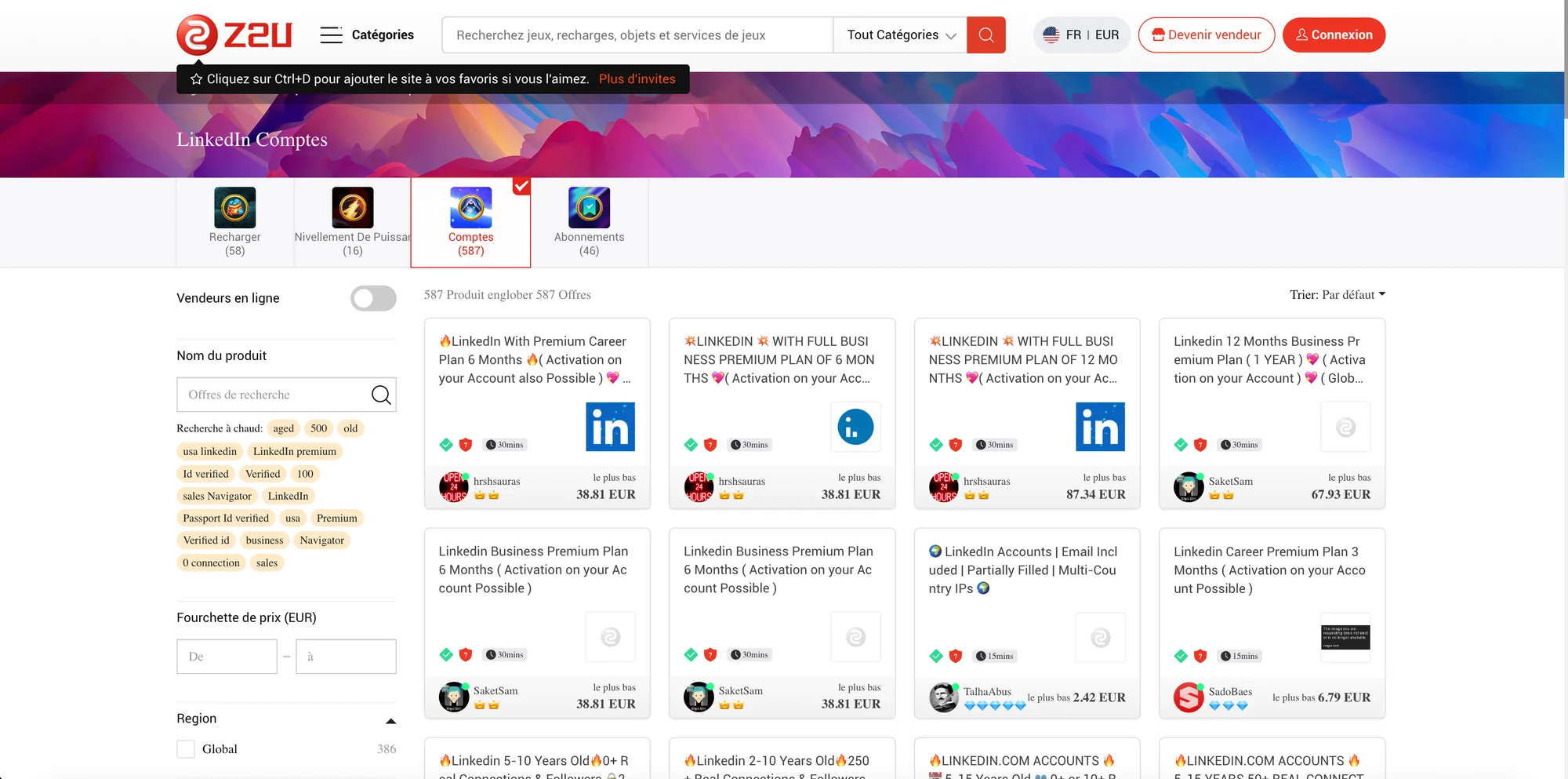Collapse the Region section arrow
Screen dimensions: 1568x779
click(x=390, y=720)
